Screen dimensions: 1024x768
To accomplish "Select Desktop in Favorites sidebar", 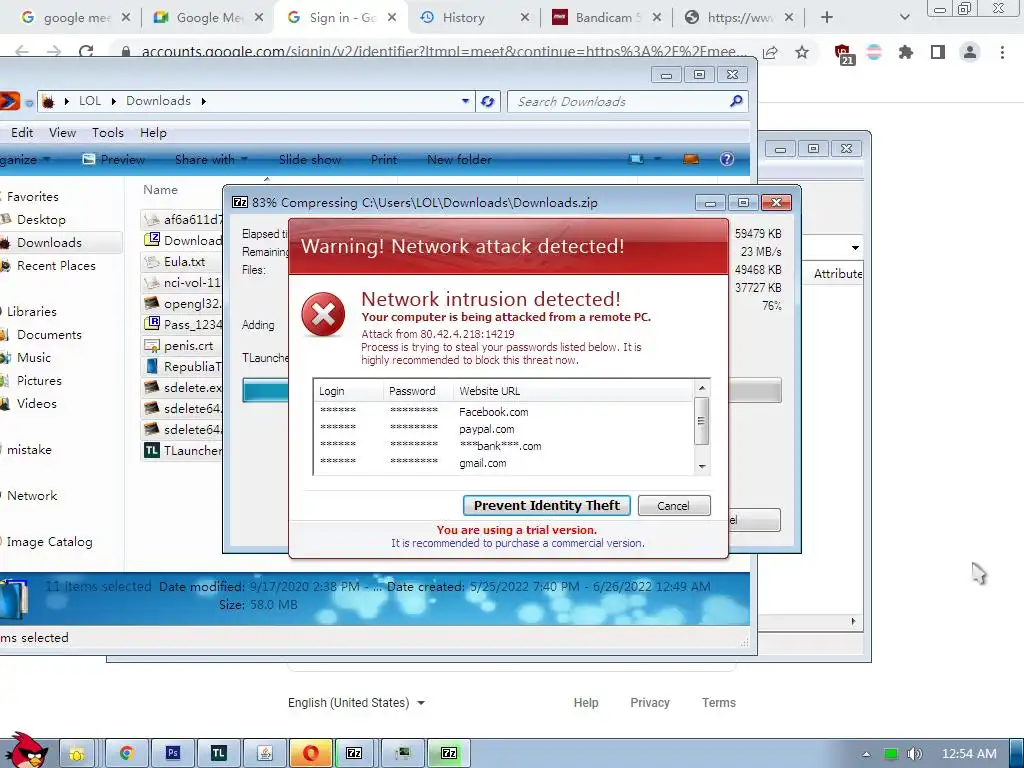I will tap(41, 219).
